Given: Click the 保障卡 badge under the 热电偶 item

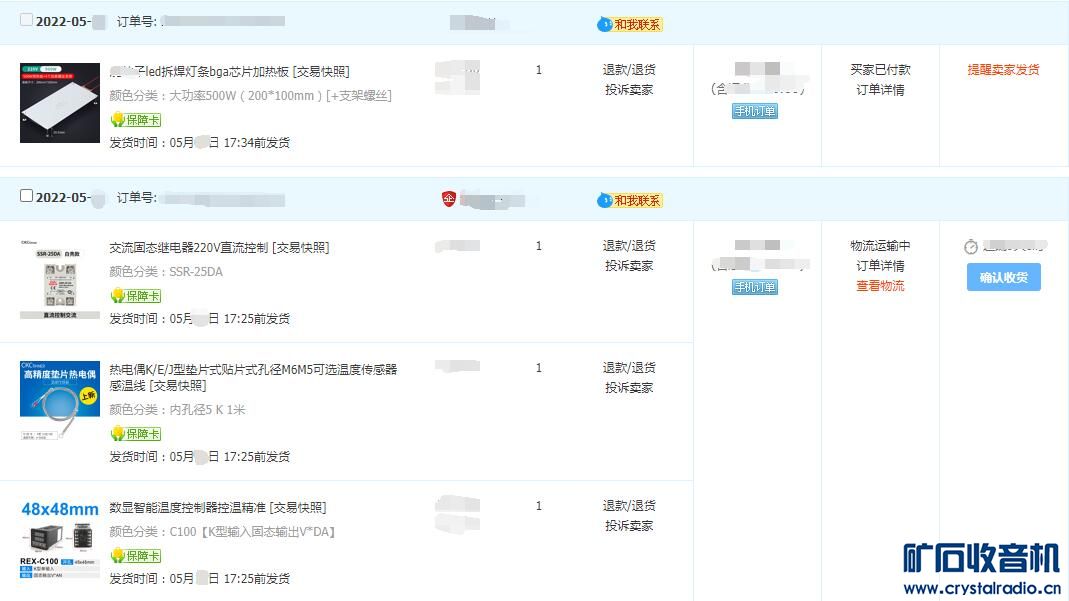Looking at the screenshot, I should [x=136, y=433].
